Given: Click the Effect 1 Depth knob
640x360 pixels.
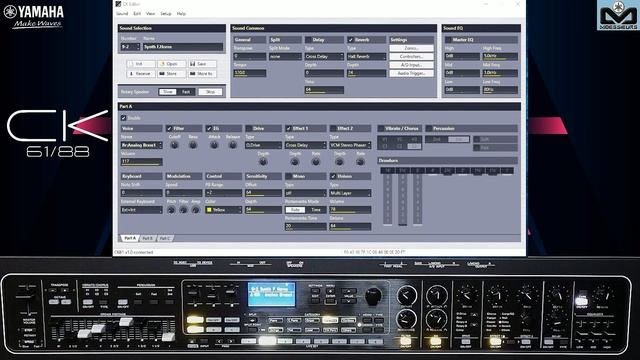Looking at the screenshot, I should [x=295, y=162].
